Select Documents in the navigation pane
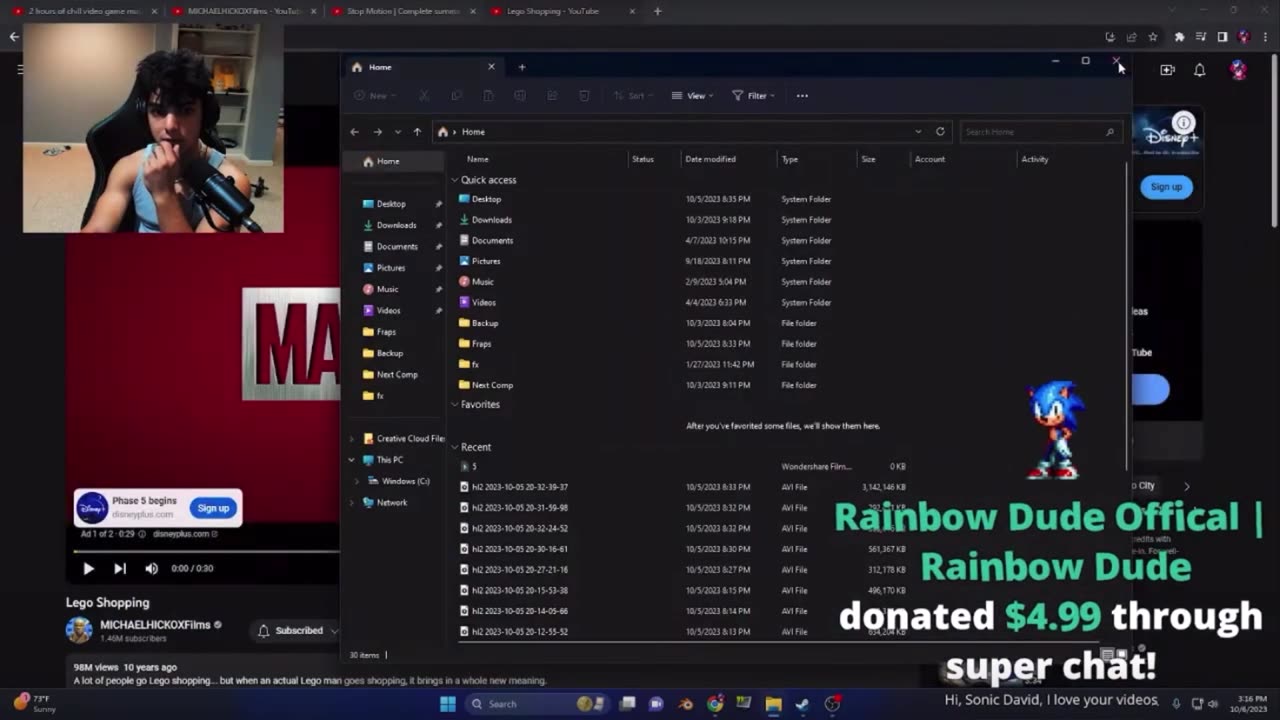This screenshot has height=720, width=1280. pyautogui.click(x=397, y=246)
